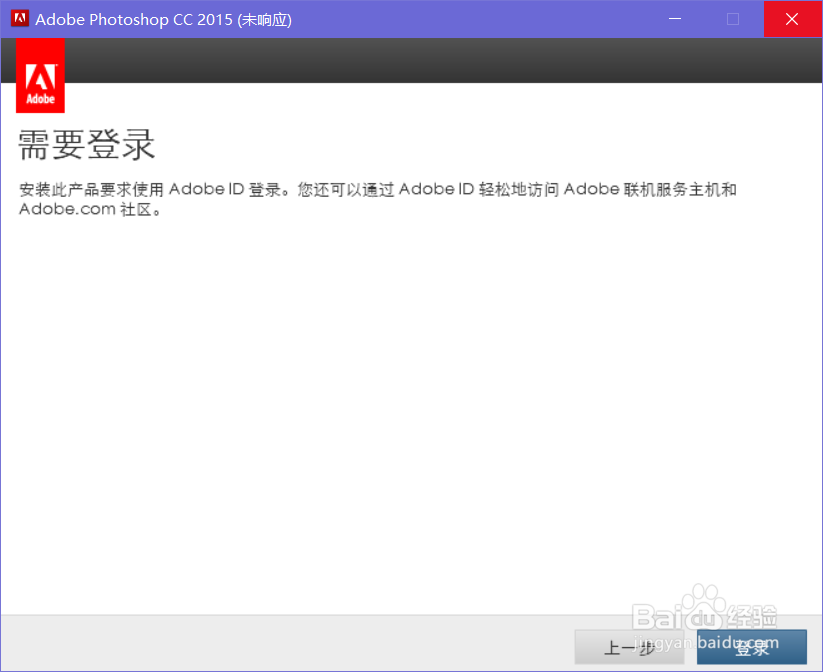Image resolution: width=823 pixels, height=672 pixels.
Task: Click the red close icon on the title bar
Action: pyautogui.click(x=792, y=19)
